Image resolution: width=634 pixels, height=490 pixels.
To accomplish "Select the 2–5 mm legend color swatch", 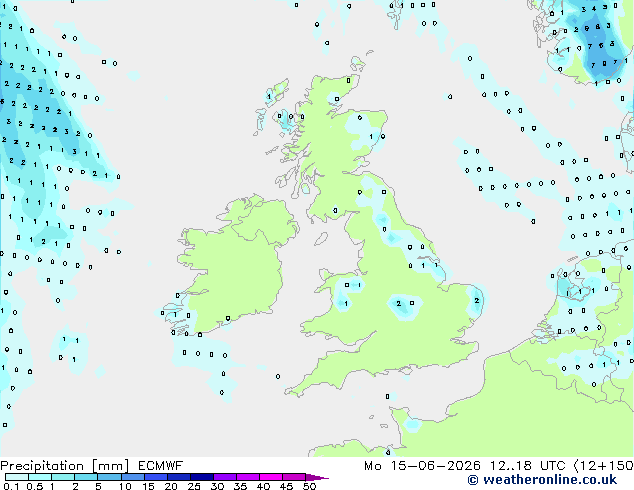I will (x=86, y=477).
